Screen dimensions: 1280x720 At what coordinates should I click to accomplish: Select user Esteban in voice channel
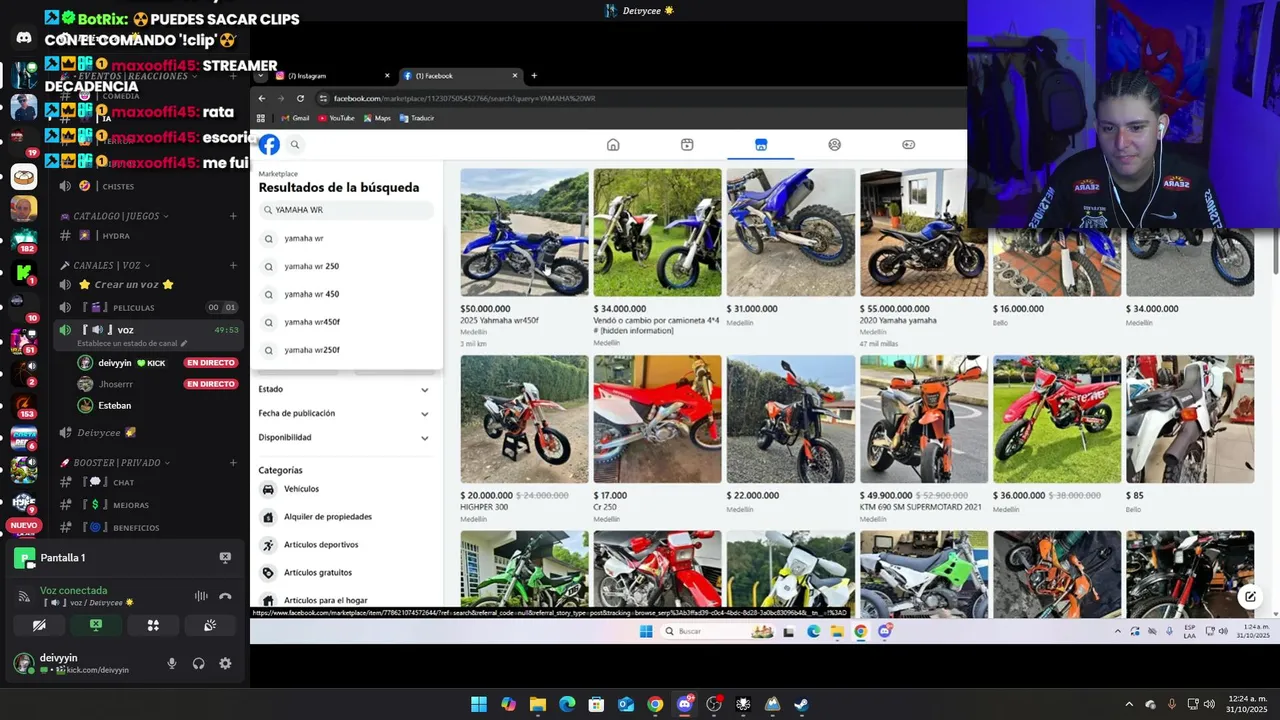point(115,405)
